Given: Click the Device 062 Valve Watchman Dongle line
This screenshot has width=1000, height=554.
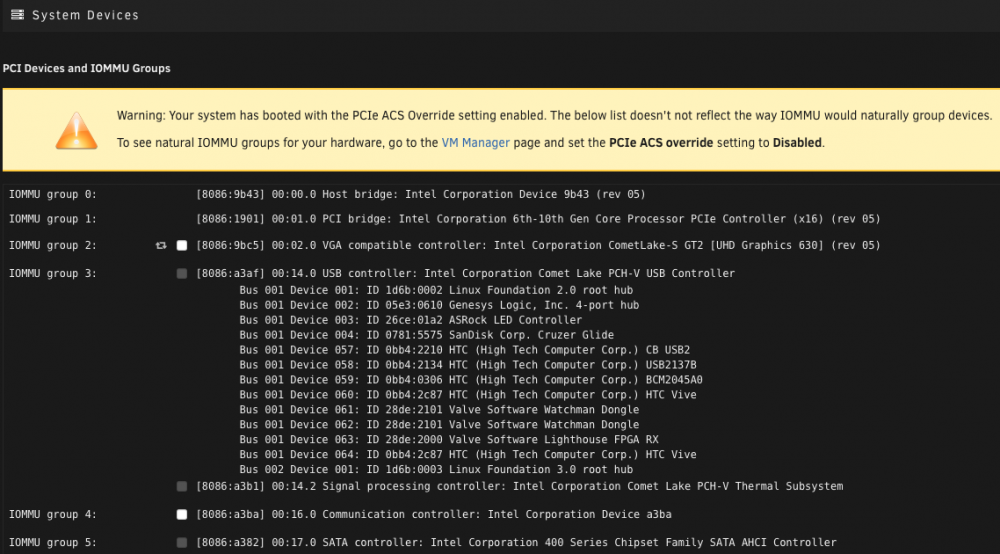Looking at the screenshot, I should click(x=439, y=425).
